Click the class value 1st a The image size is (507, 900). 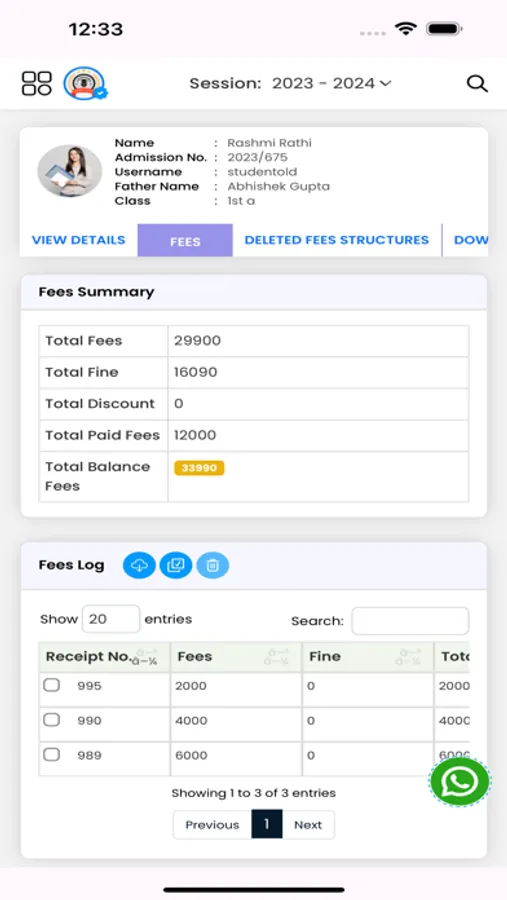tap(241, 201)
